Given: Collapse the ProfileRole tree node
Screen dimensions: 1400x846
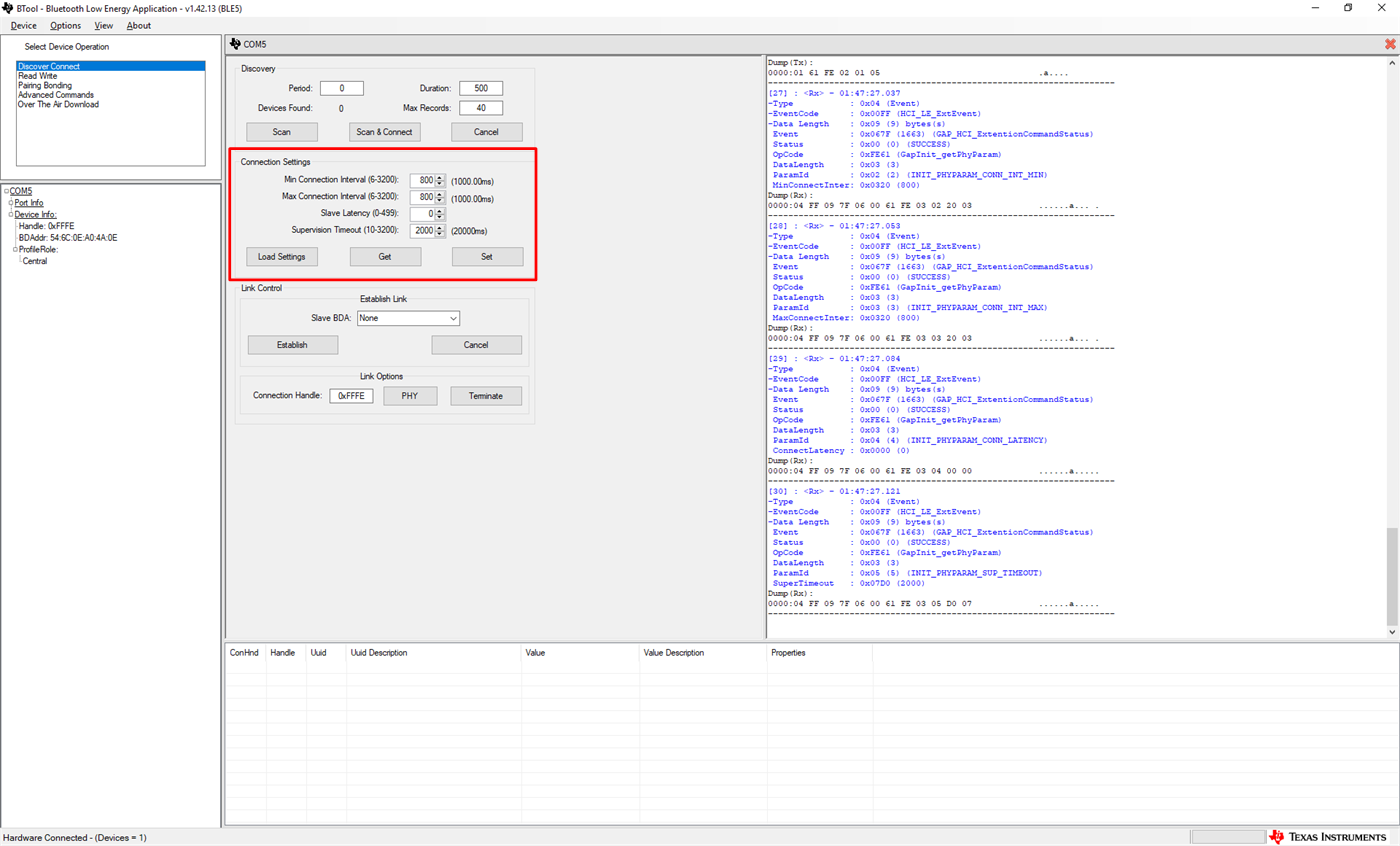Looking at the screenshot, I should pos(15,249).
